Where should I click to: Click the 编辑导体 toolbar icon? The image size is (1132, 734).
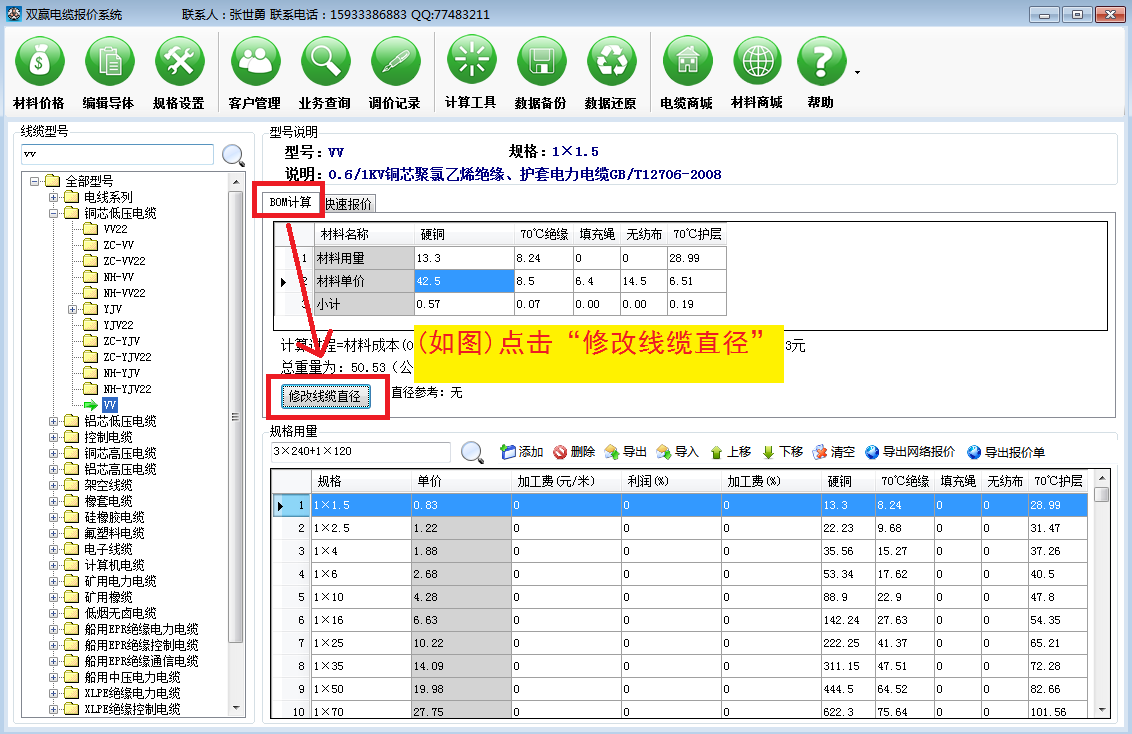point(109,72)
